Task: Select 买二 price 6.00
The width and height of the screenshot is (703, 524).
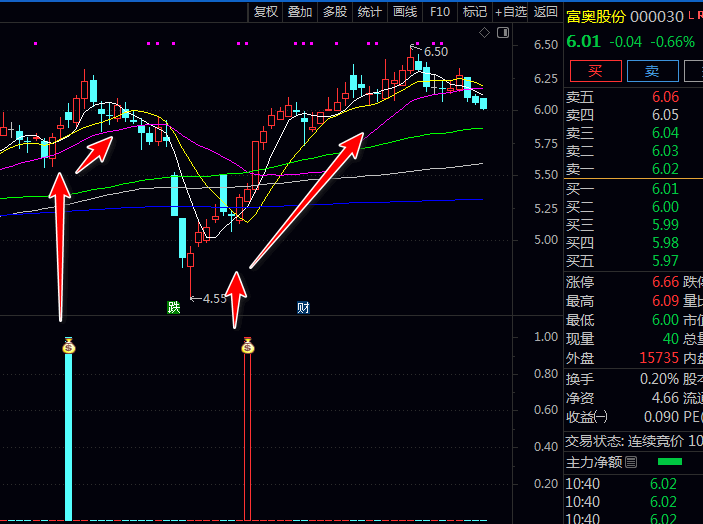Action: coord(665,207)
